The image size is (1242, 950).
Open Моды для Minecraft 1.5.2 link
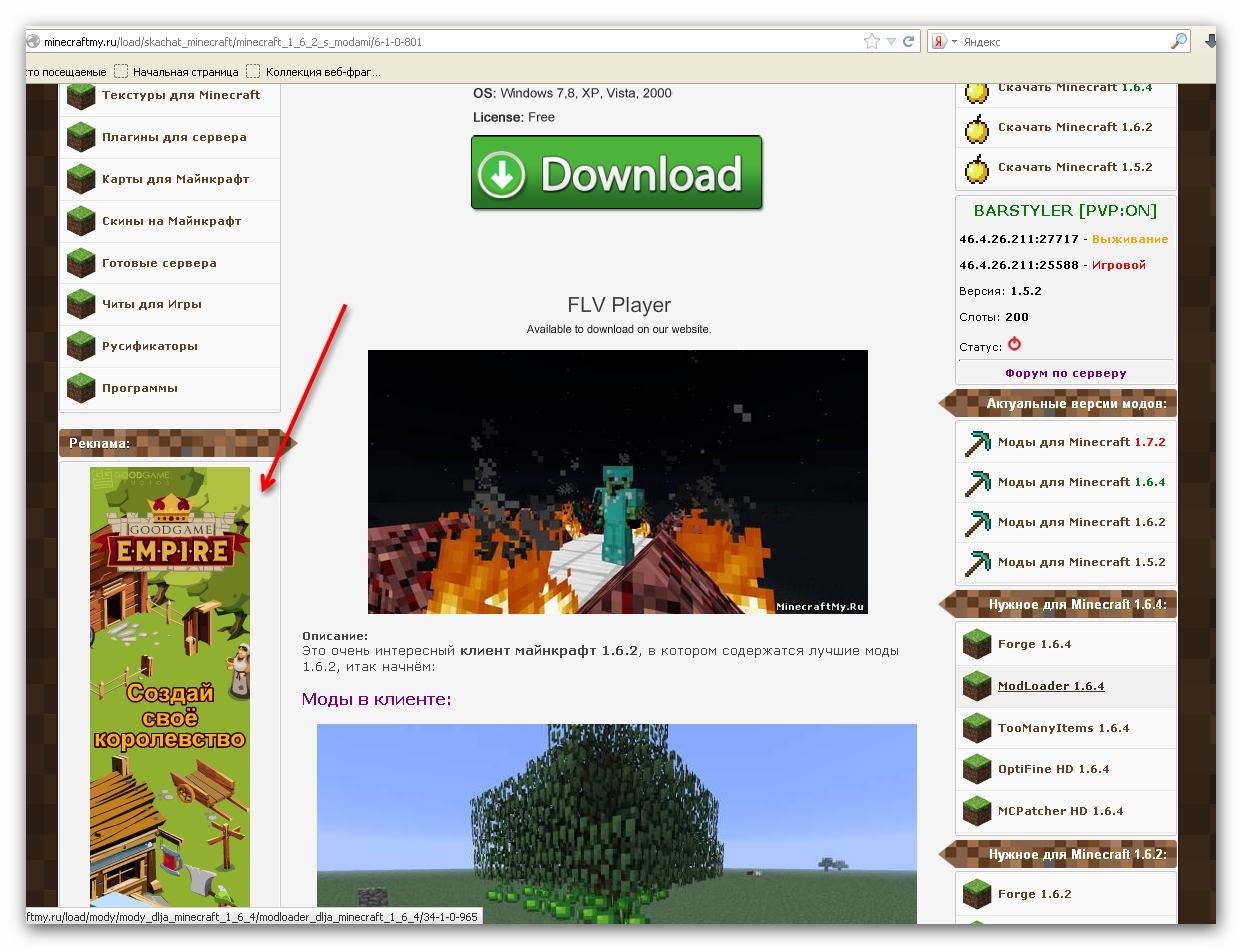[x=1082, y=562]
